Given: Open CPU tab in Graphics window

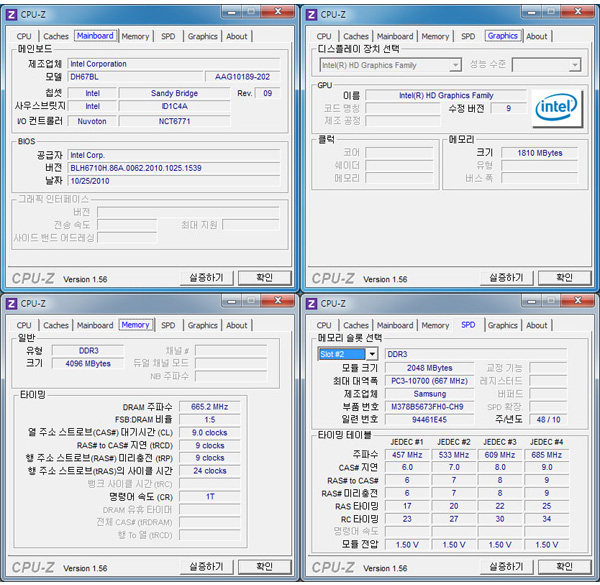Looking at the screenshot, I should (x=324, y=36).
